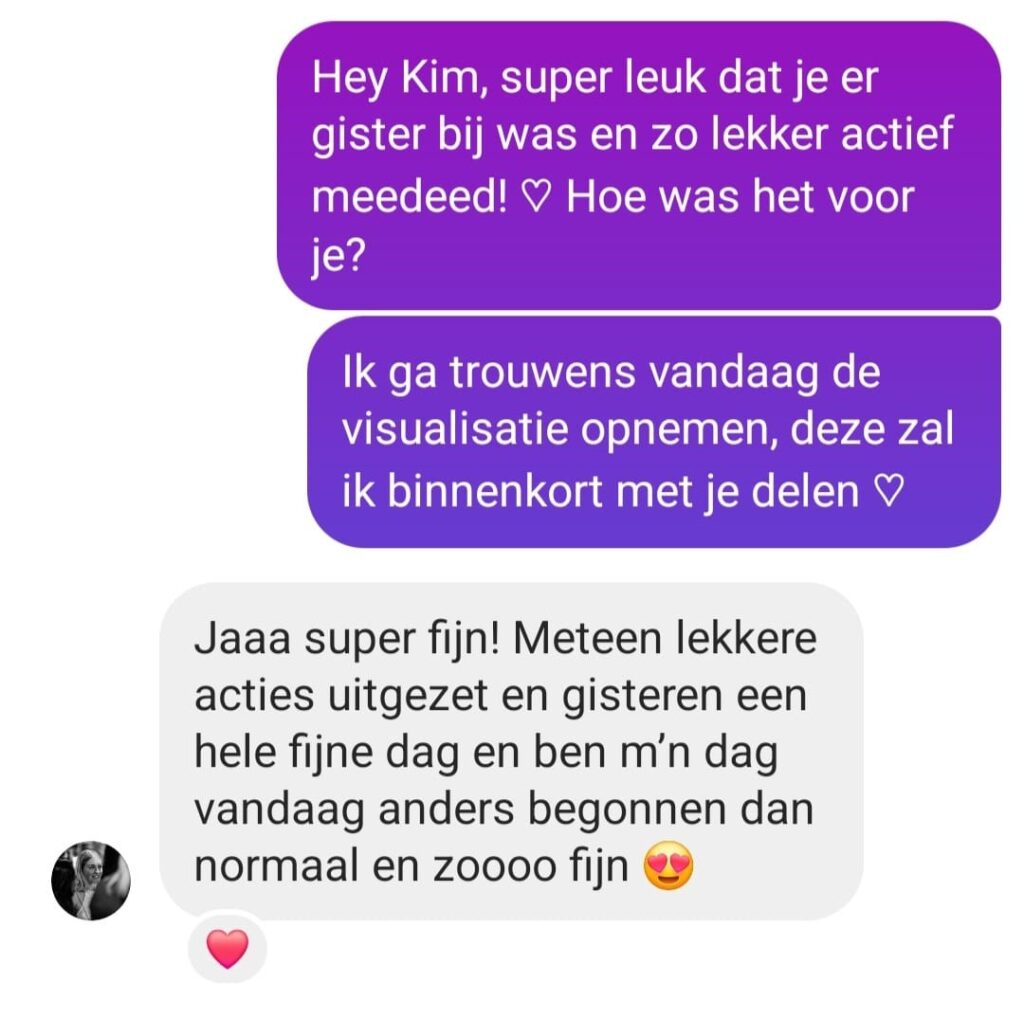The width and height of the screenshot is (1024, 1019).
Task: Click the word 'visualisatie' in the second message
Action: point(455,430)
